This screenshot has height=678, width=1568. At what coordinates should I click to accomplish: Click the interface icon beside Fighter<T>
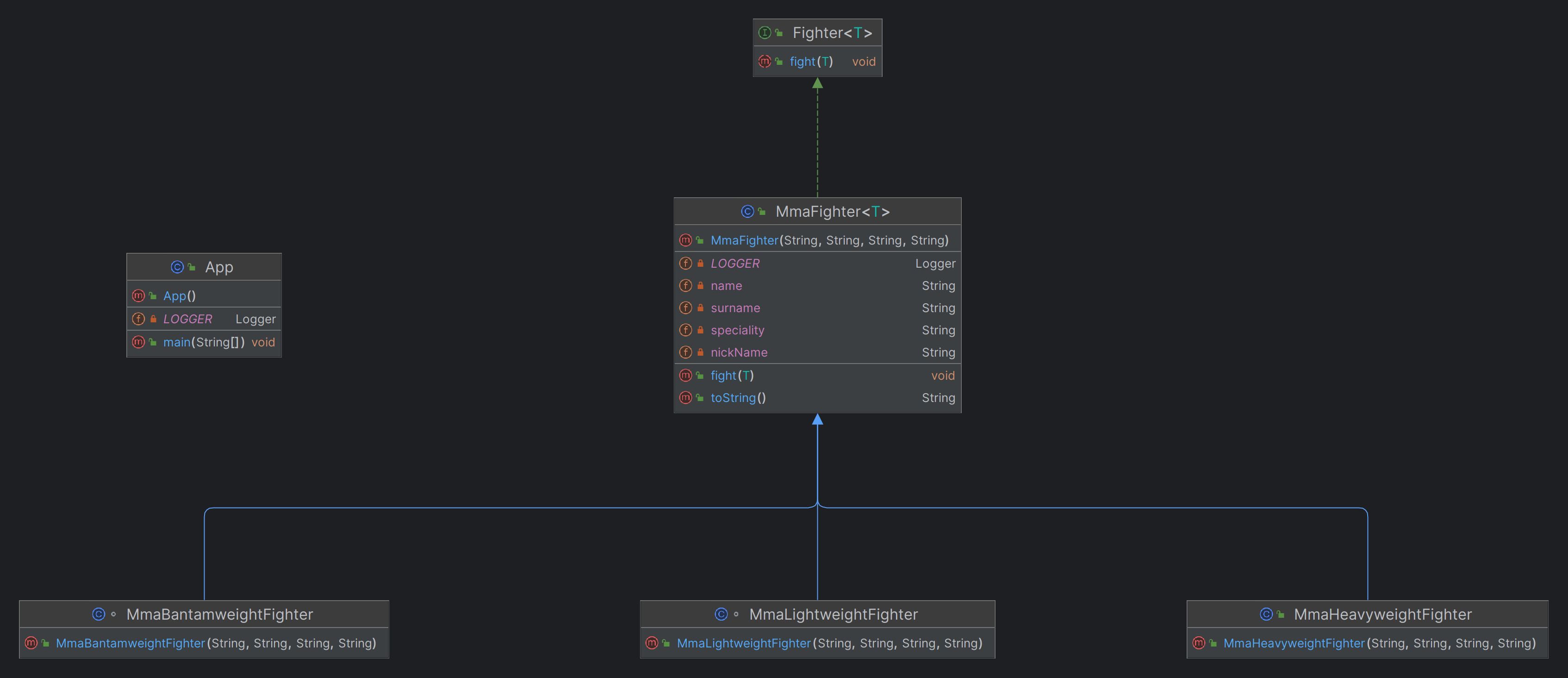click(765, 33)
